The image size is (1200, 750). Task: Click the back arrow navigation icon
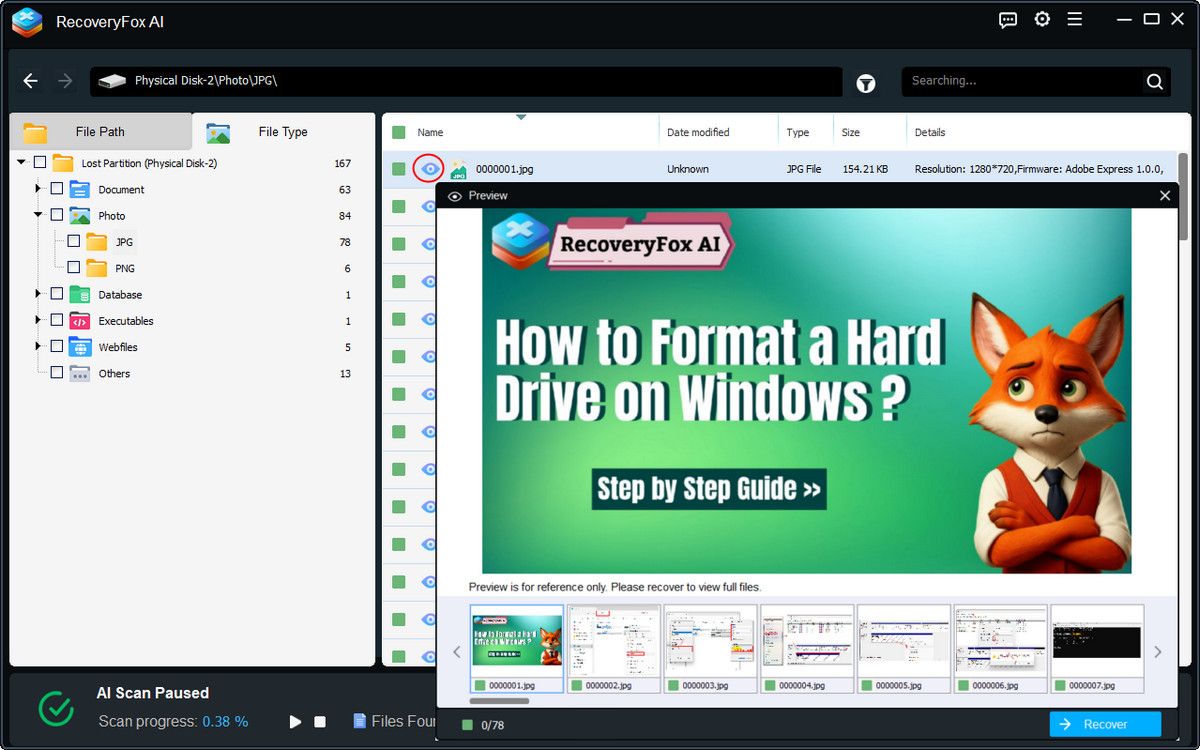[x=31, y=81]
